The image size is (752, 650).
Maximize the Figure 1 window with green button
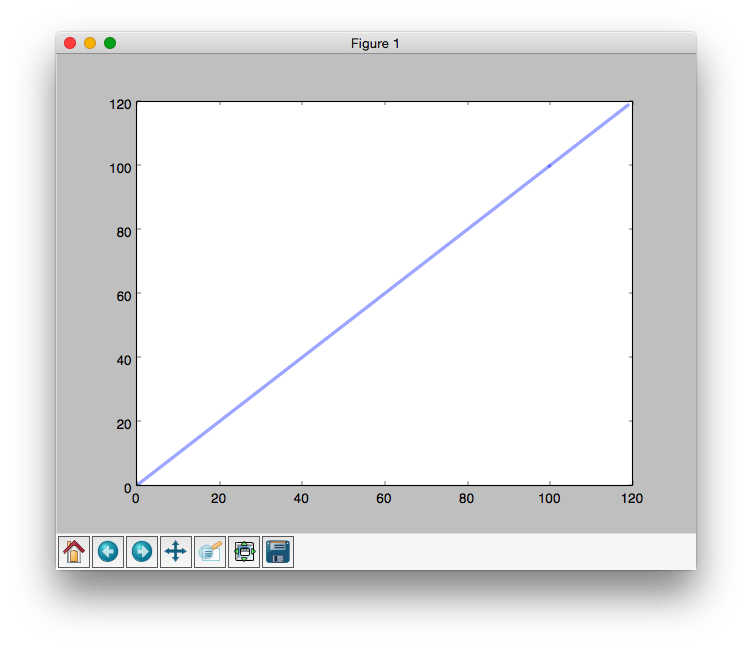(110, 43)
